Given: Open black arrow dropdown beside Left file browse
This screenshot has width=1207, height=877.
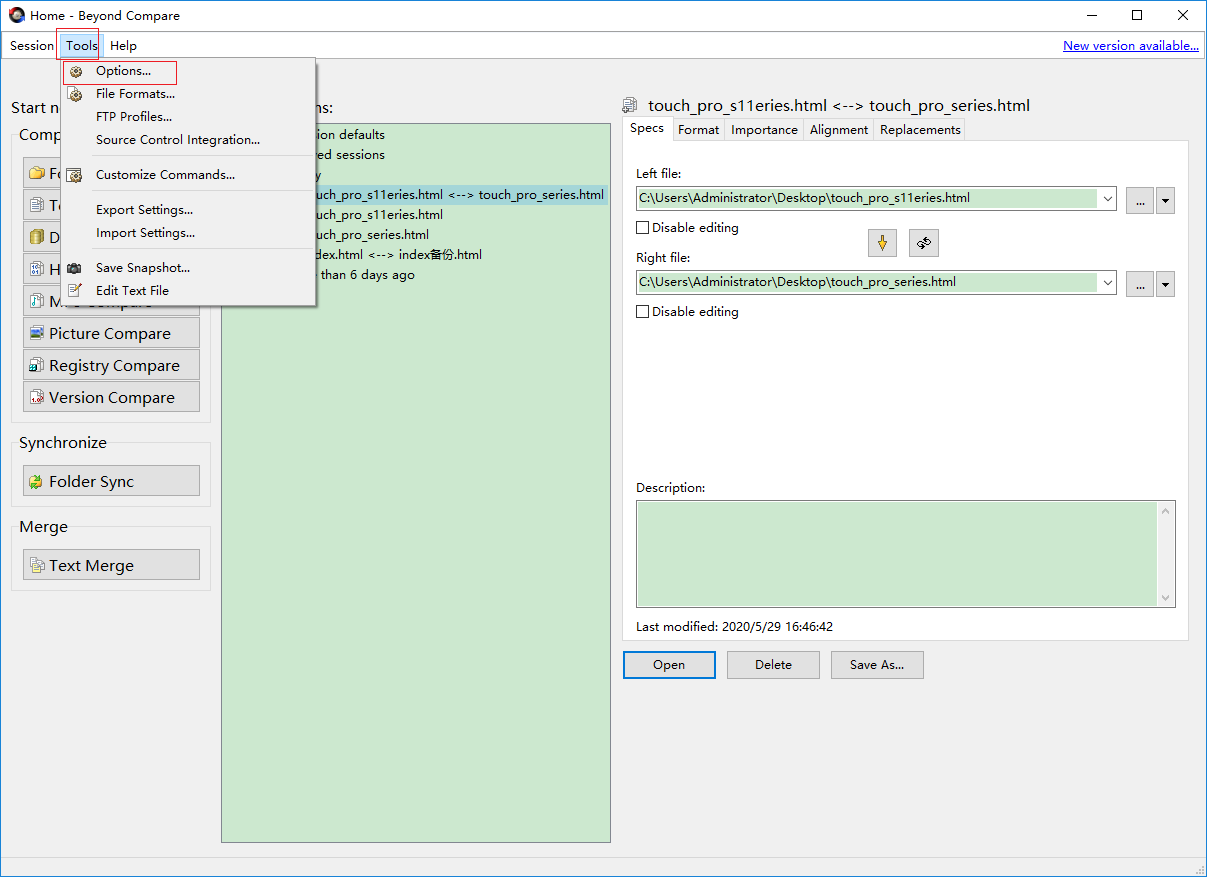Looking at the screenshot, I should (x=1165, y=200).
